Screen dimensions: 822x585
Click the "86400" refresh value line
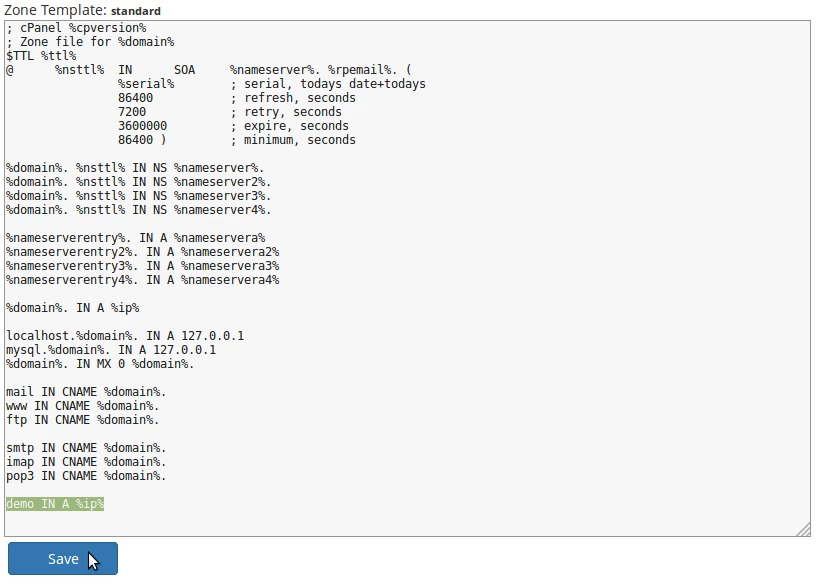pos(136,98)
